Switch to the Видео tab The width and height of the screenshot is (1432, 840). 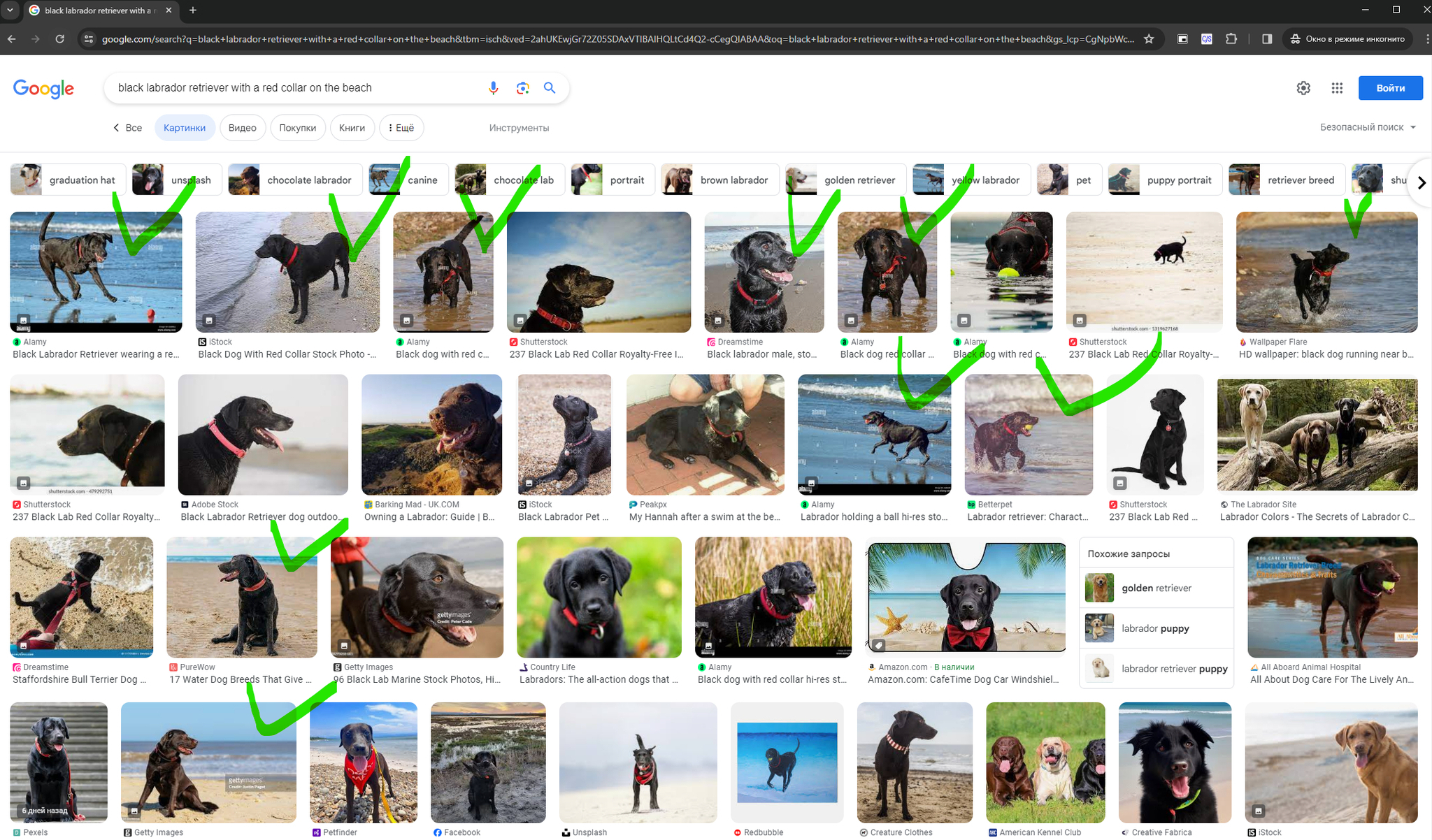pyautogui.click(x=242, y=128)
